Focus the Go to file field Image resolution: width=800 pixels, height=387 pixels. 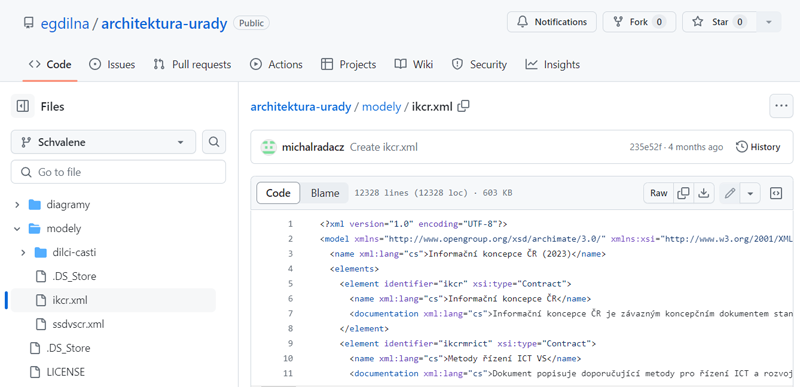click(118, 172)
